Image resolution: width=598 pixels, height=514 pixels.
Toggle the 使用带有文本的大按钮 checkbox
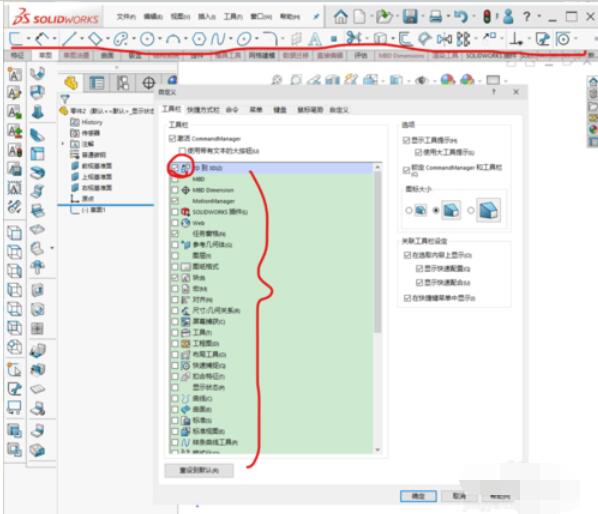tap(182, 151)
